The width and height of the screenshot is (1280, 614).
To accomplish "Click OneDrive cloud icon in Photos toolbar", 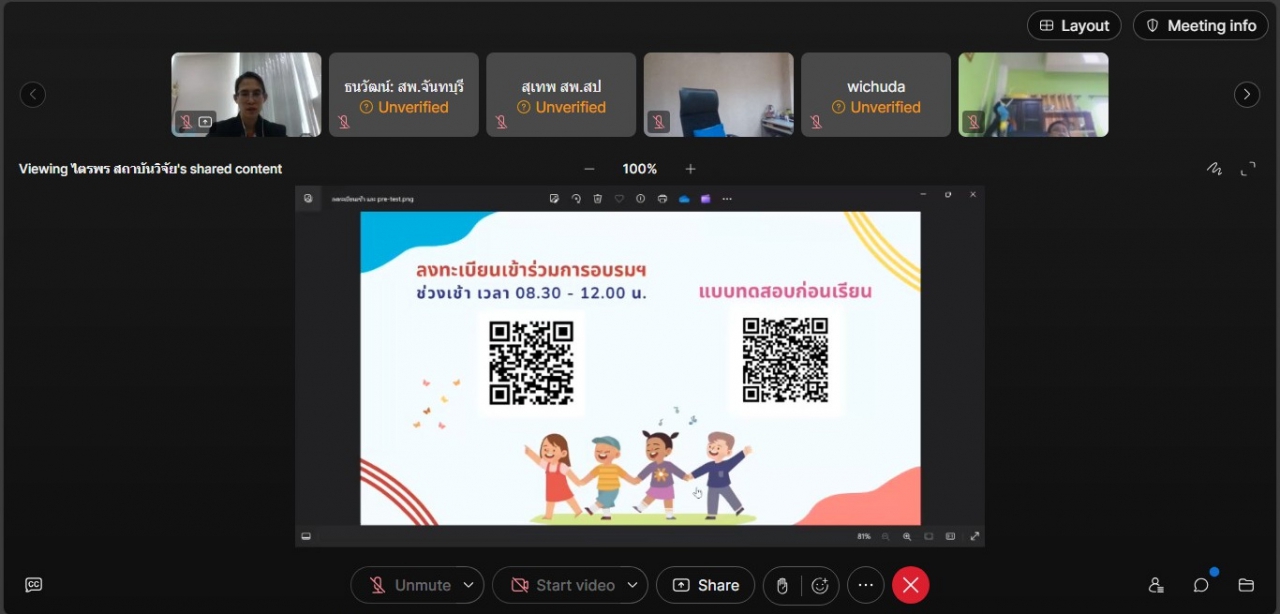I will [684, 198].
